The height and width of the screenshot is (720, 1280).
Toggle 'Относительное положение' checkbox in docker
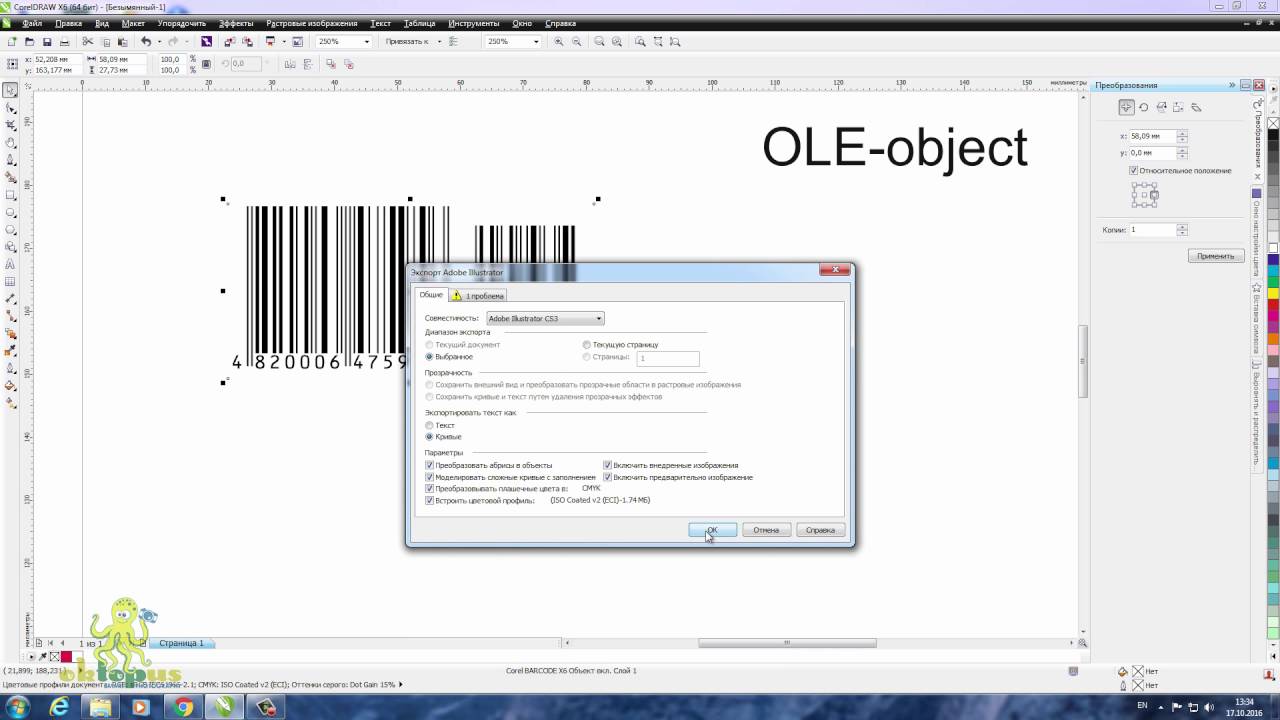[x=1133, y=170]
